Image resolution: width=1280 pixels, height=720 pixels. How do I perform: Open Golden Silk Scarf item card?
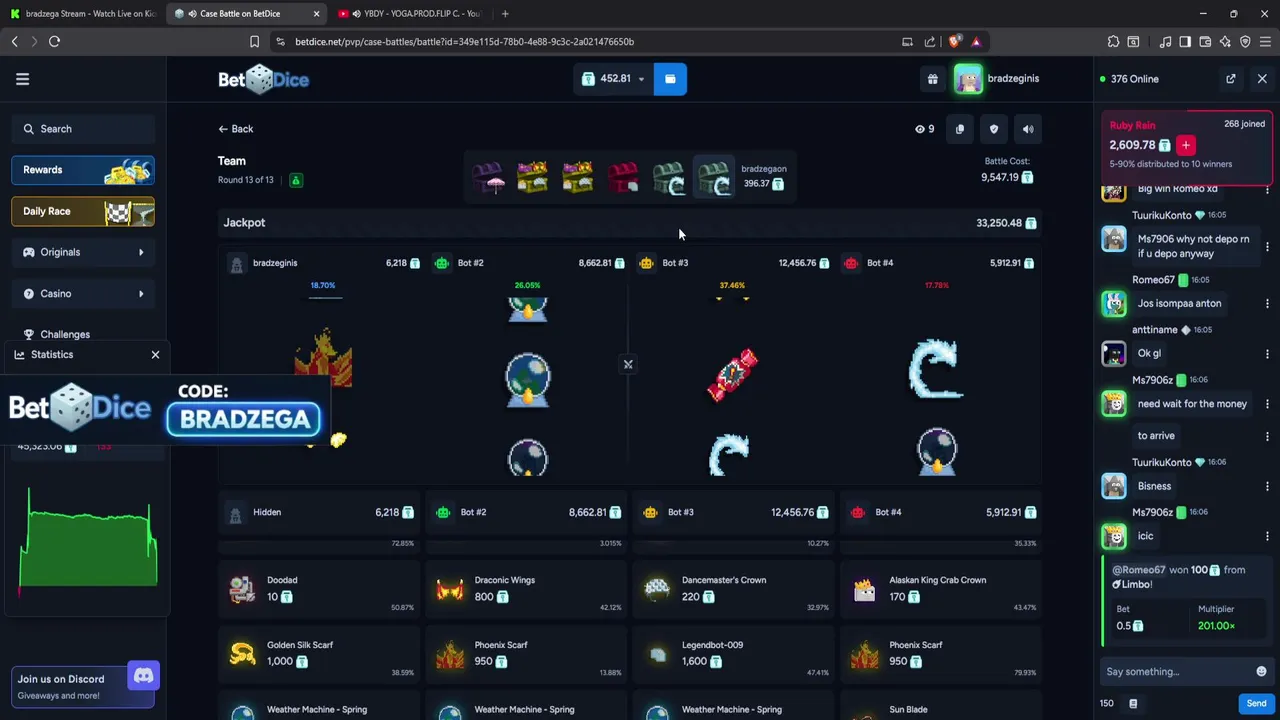[x=318, y=654]
